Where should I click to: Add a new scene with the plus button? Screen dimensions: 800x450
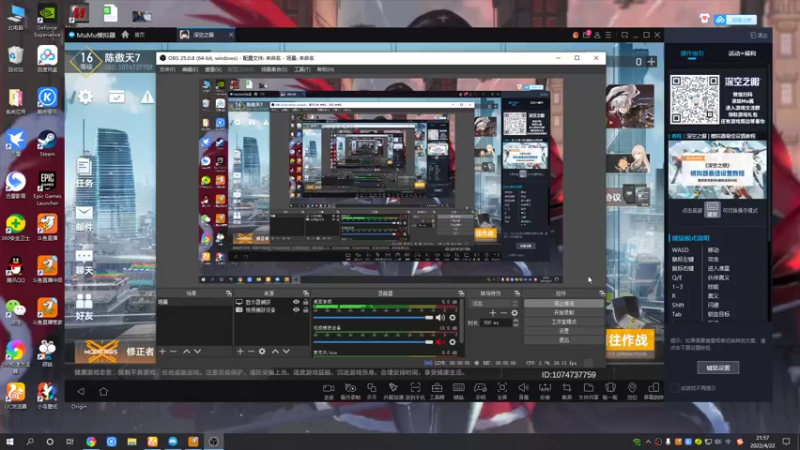click(x=162, y=352)
